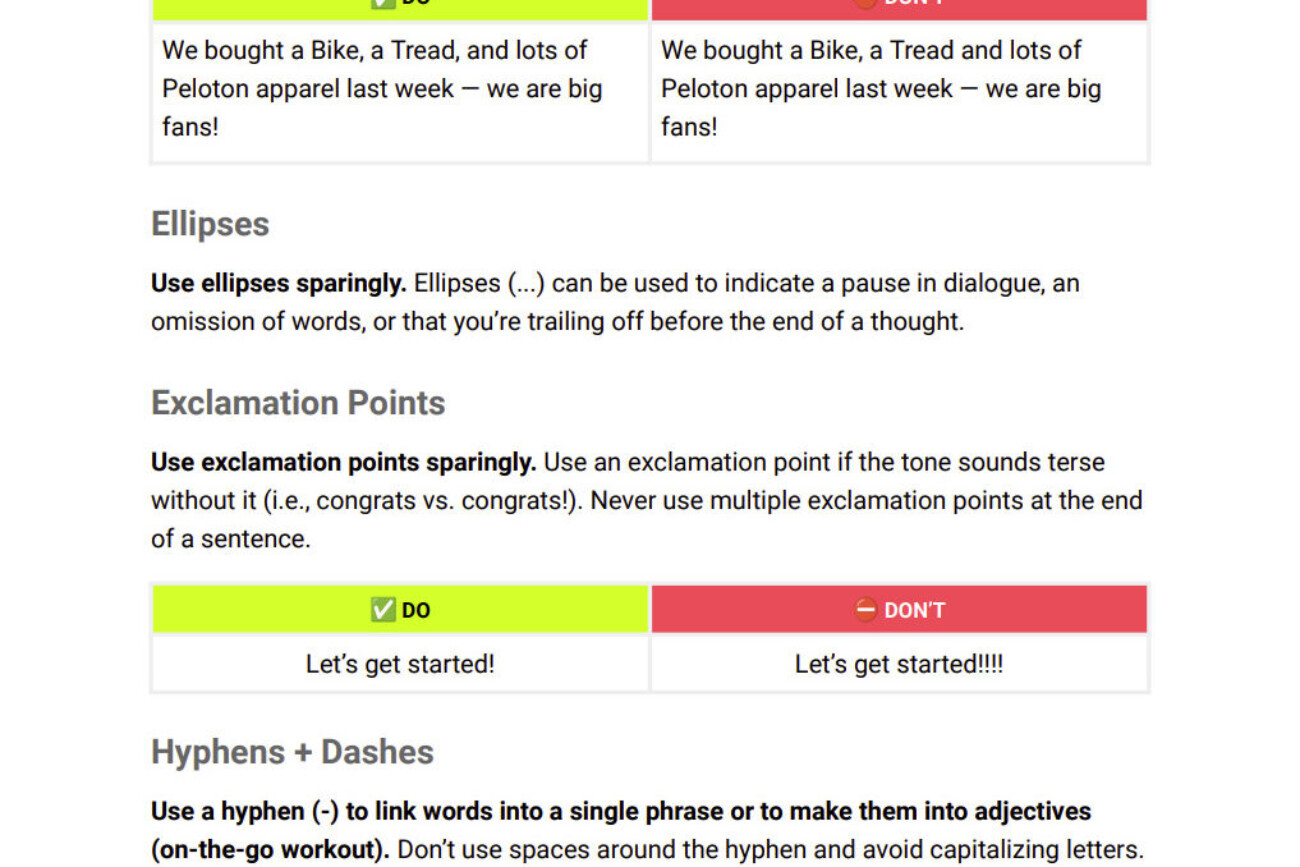Select the "Let's get started!!!!" cell

click(x=898, y=664)
